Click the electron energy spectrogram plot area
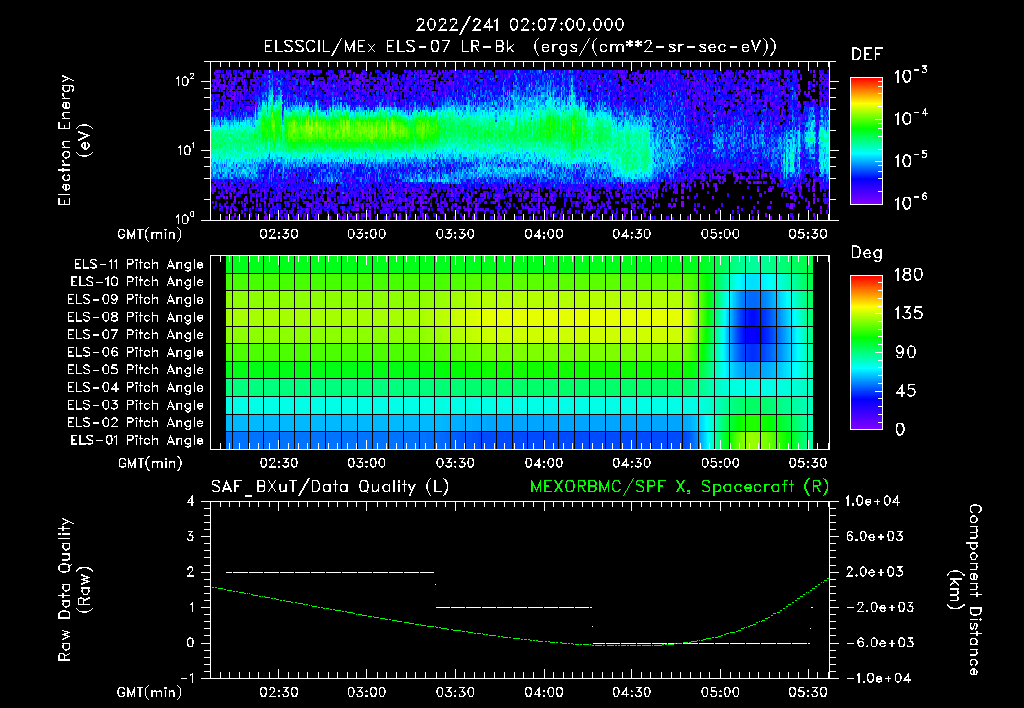 coord(520,141)
